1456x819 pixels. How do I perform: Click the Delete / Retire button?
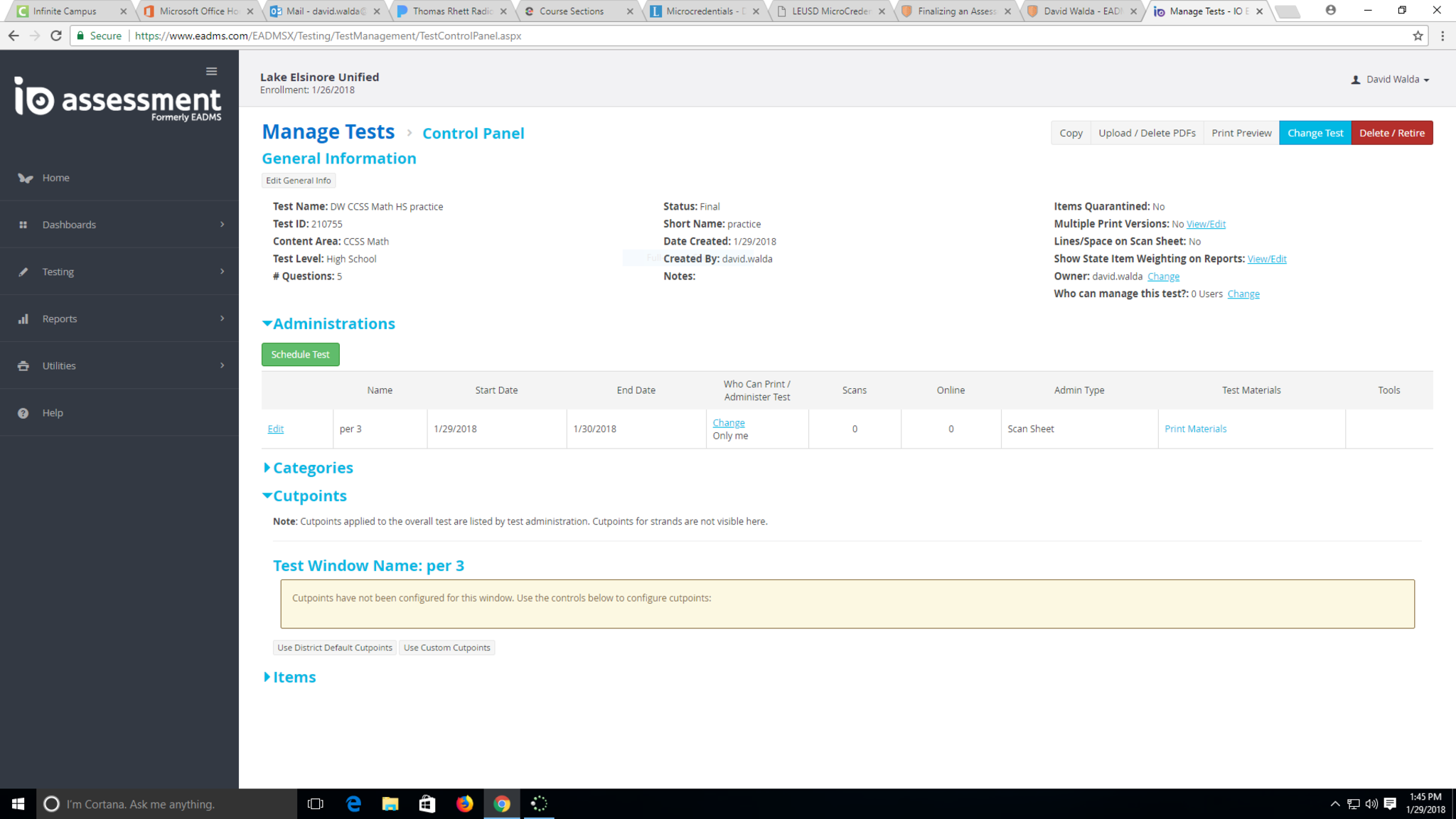[x=1391, y=133]
